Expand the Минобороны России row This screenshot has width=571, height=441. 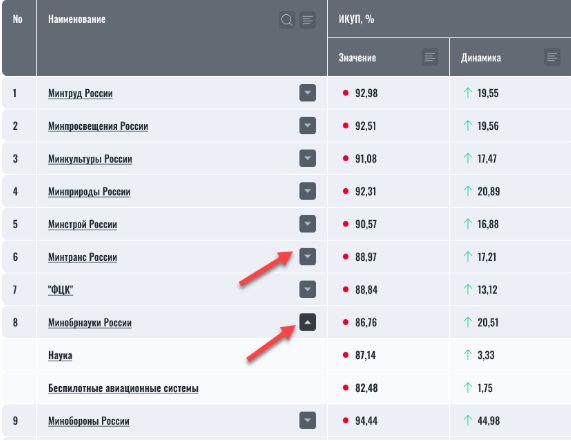308,421
